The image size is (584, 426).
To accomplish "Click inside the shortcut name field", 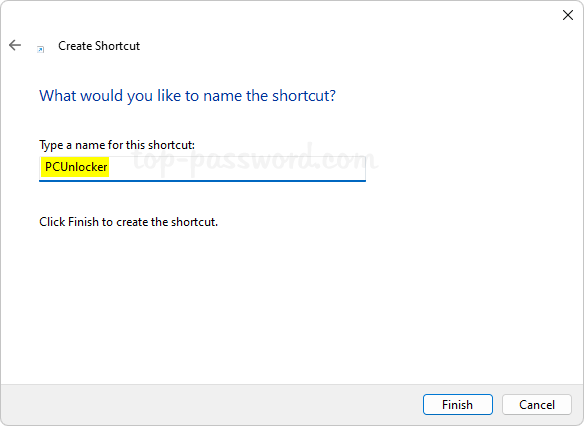I will click(x=202, y=168).
